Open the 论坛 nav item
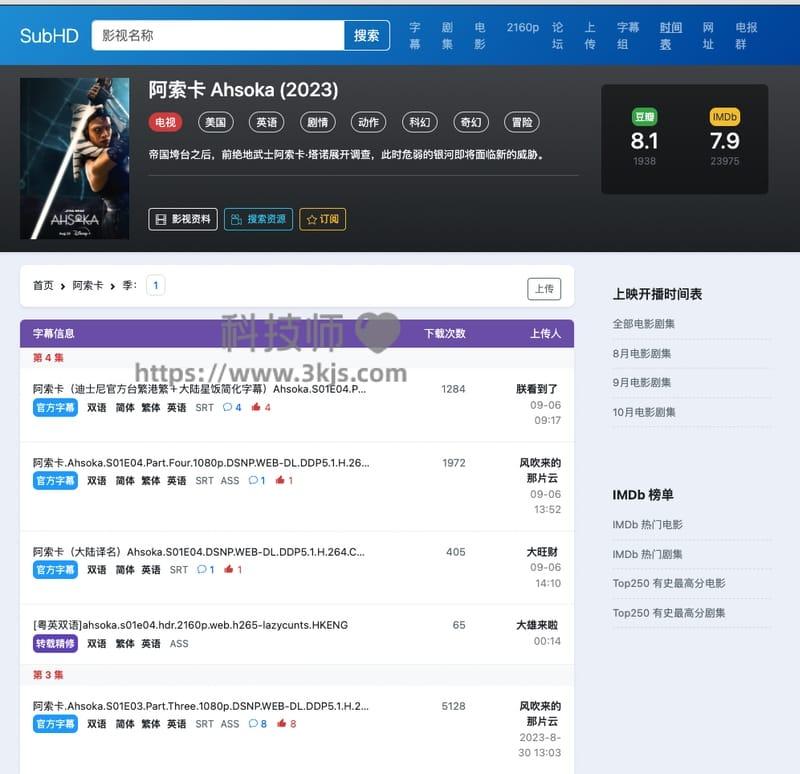Screen dimensions: 800x774 point(558,36)
